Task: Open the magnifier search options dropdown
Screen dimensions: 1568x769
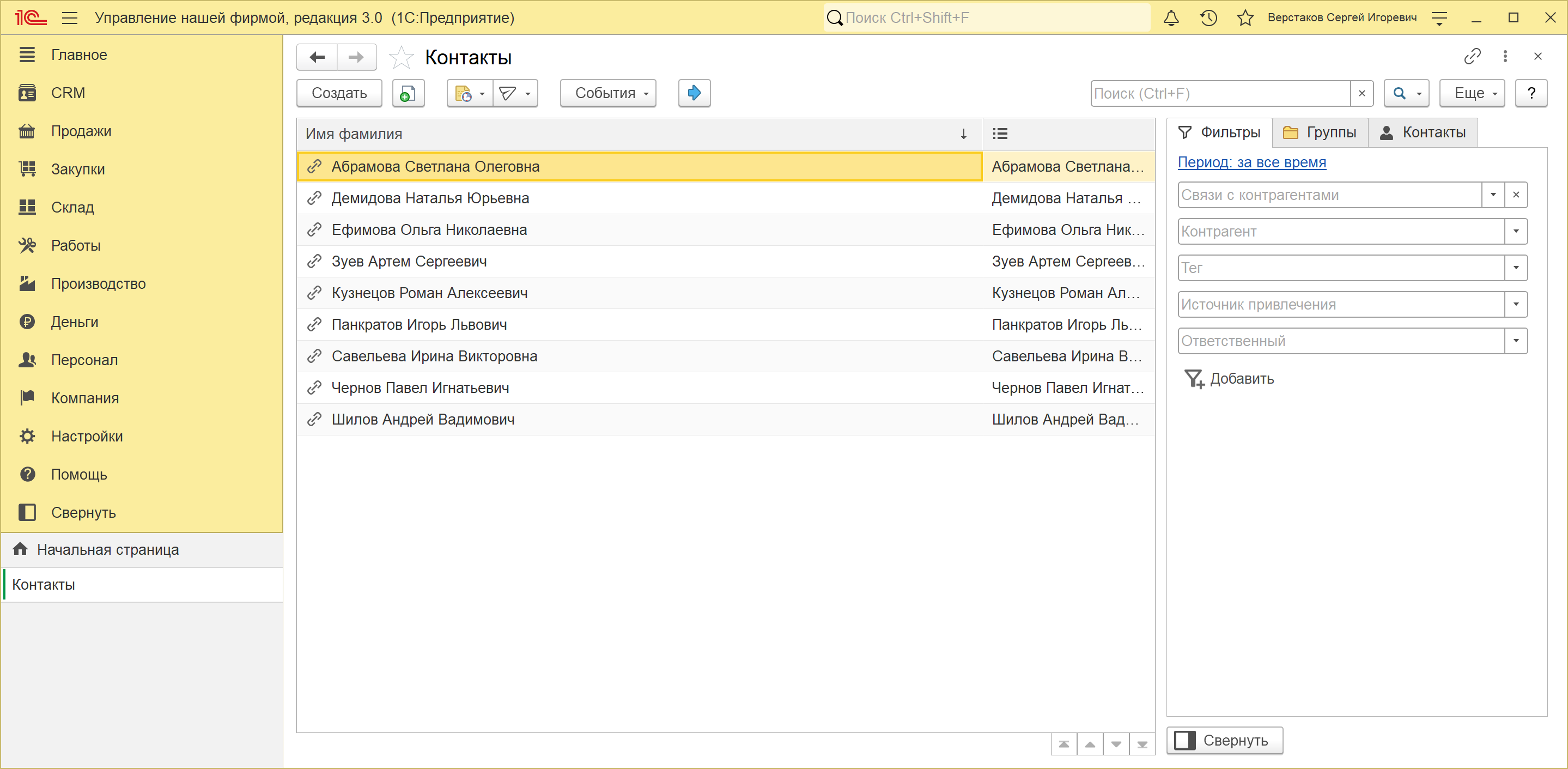Action: 1406,93
